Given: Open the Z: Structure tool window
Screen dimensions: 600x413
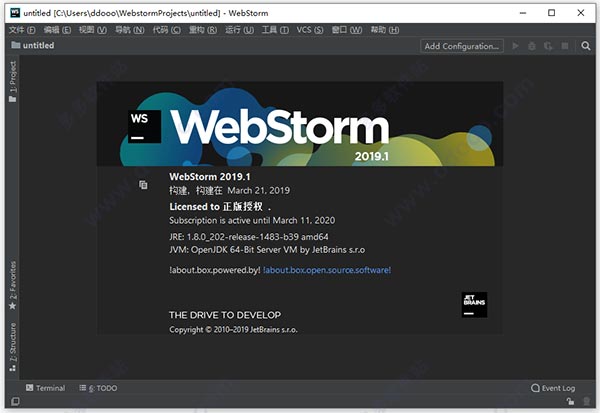Looking at the screenshot, I should [13, 347].
